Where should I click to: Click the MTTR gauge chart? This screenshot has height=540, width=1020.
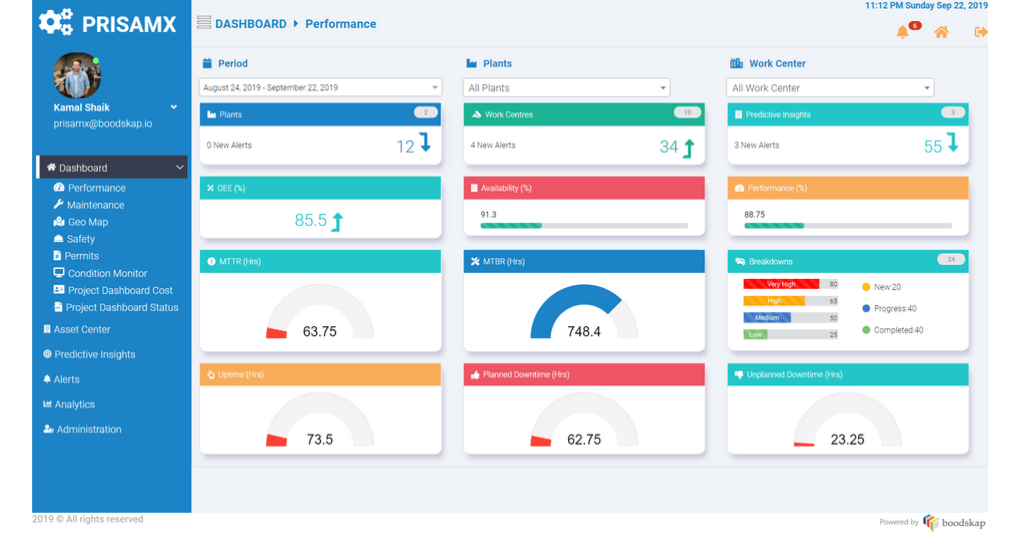pyautogui.click(x=320, y=312)
